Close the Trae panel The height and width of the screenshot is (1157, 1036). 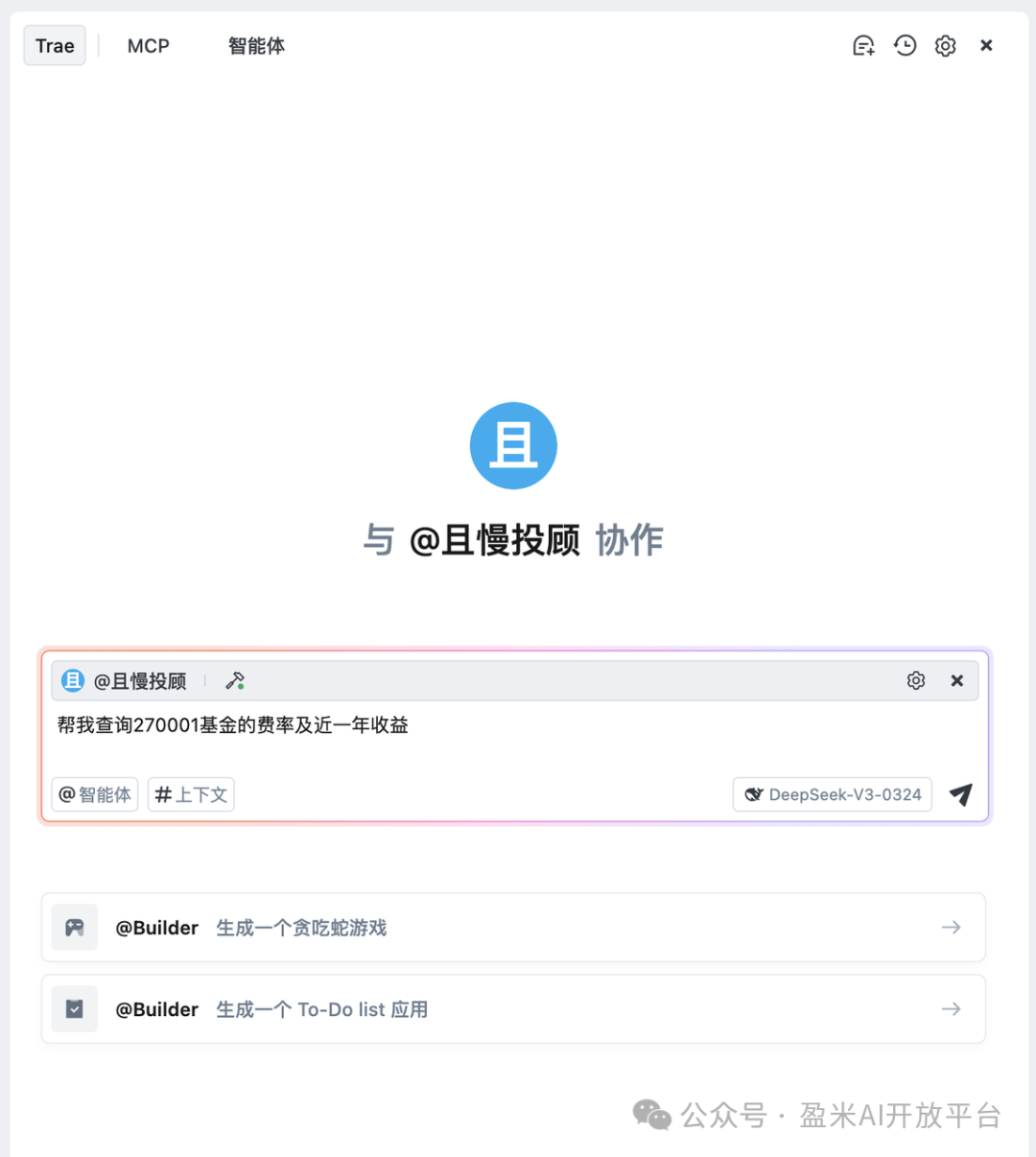coord(986,46)
